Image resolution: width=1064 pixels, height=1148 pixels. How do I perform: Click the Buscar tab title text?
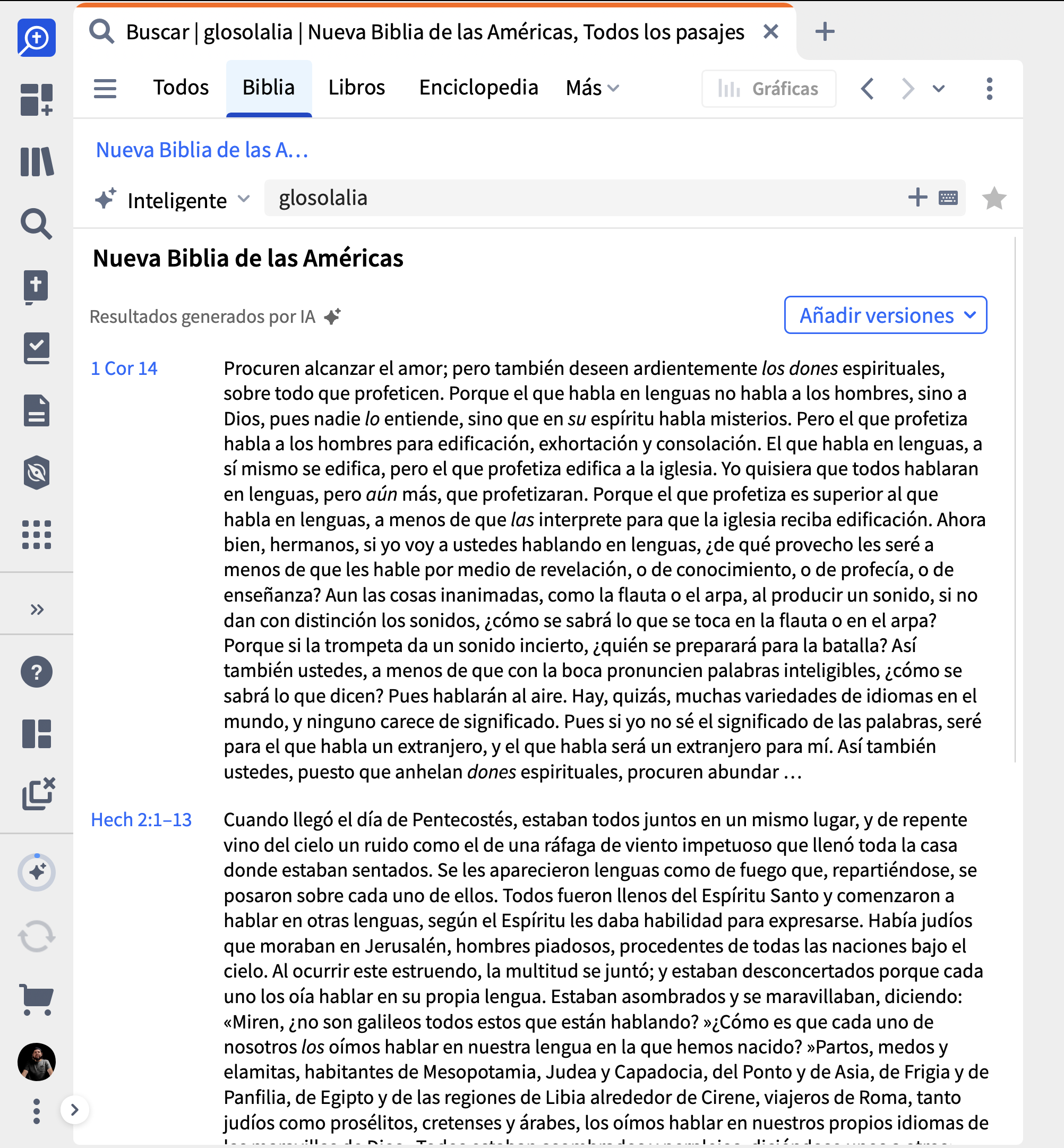click(x=435, y=32)
